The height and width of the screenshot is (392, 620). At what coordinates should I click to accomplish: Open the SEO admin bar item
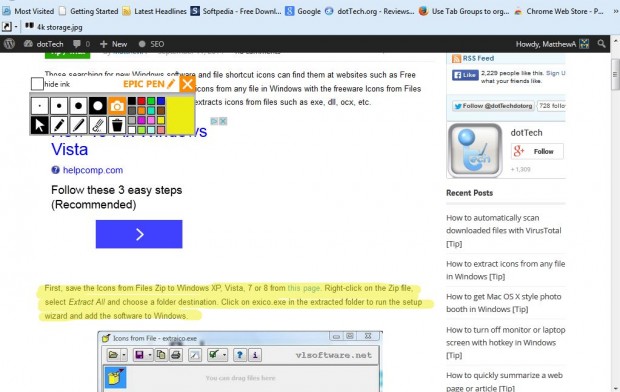pos(151,44)
